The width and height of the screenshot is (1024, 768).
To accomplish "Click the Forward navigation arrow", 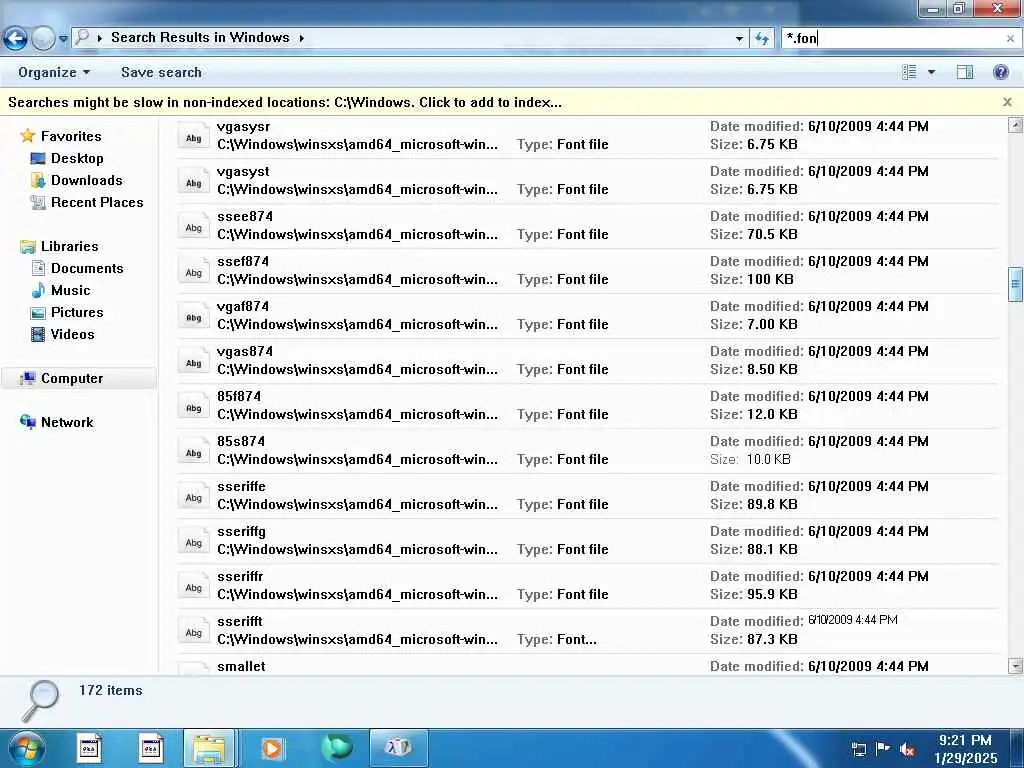I will pos(43,38).
